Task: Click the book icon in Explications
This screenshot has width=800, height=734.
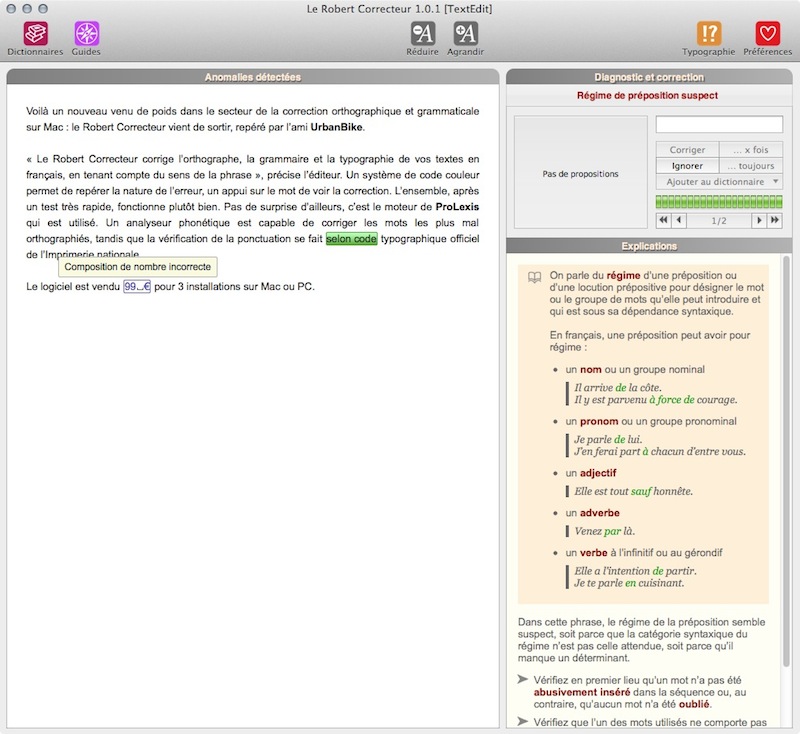Action: (x=534, y=277)
